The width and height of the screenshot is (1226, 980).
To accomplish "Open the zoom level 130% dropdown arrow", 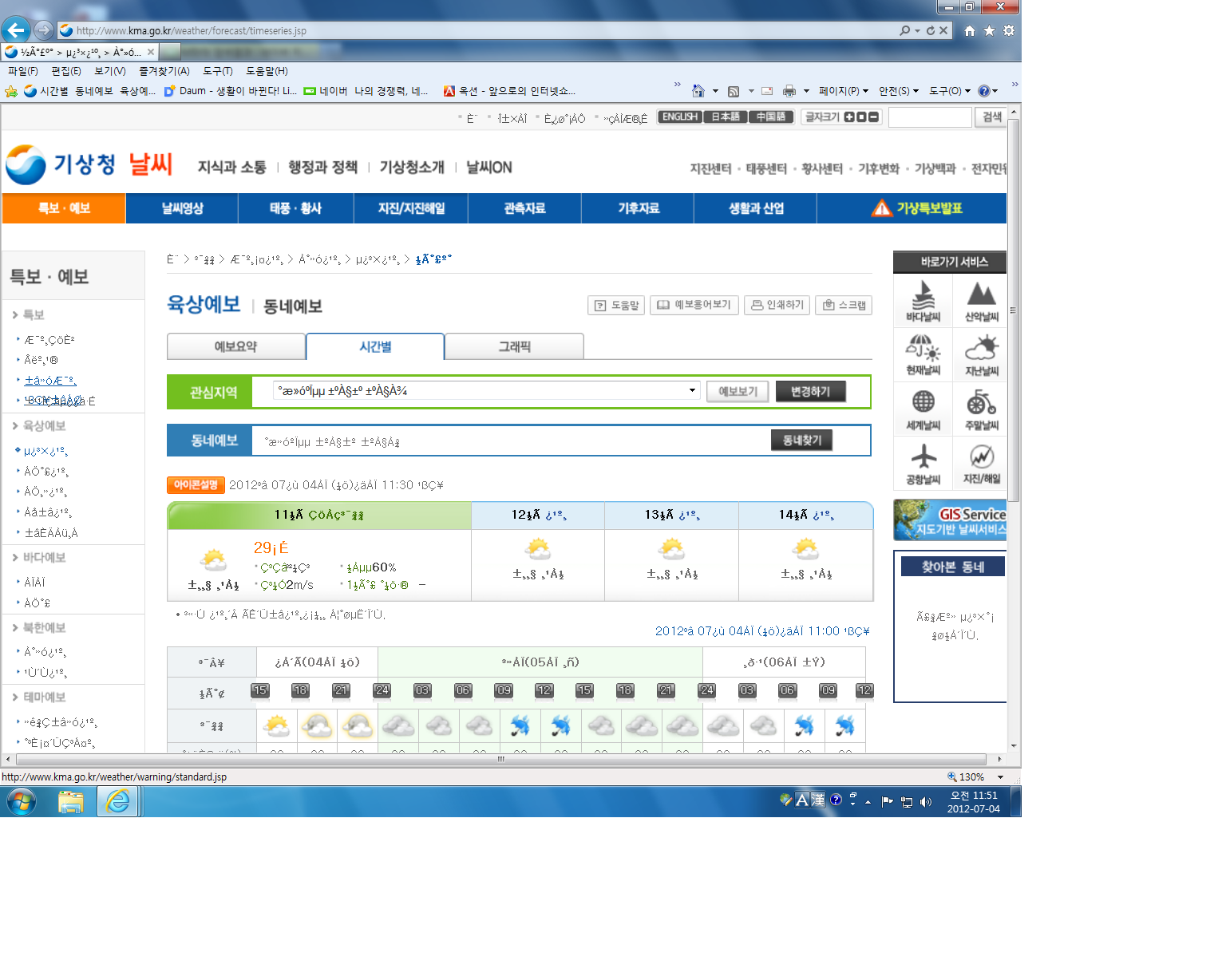I will 1000,777.
